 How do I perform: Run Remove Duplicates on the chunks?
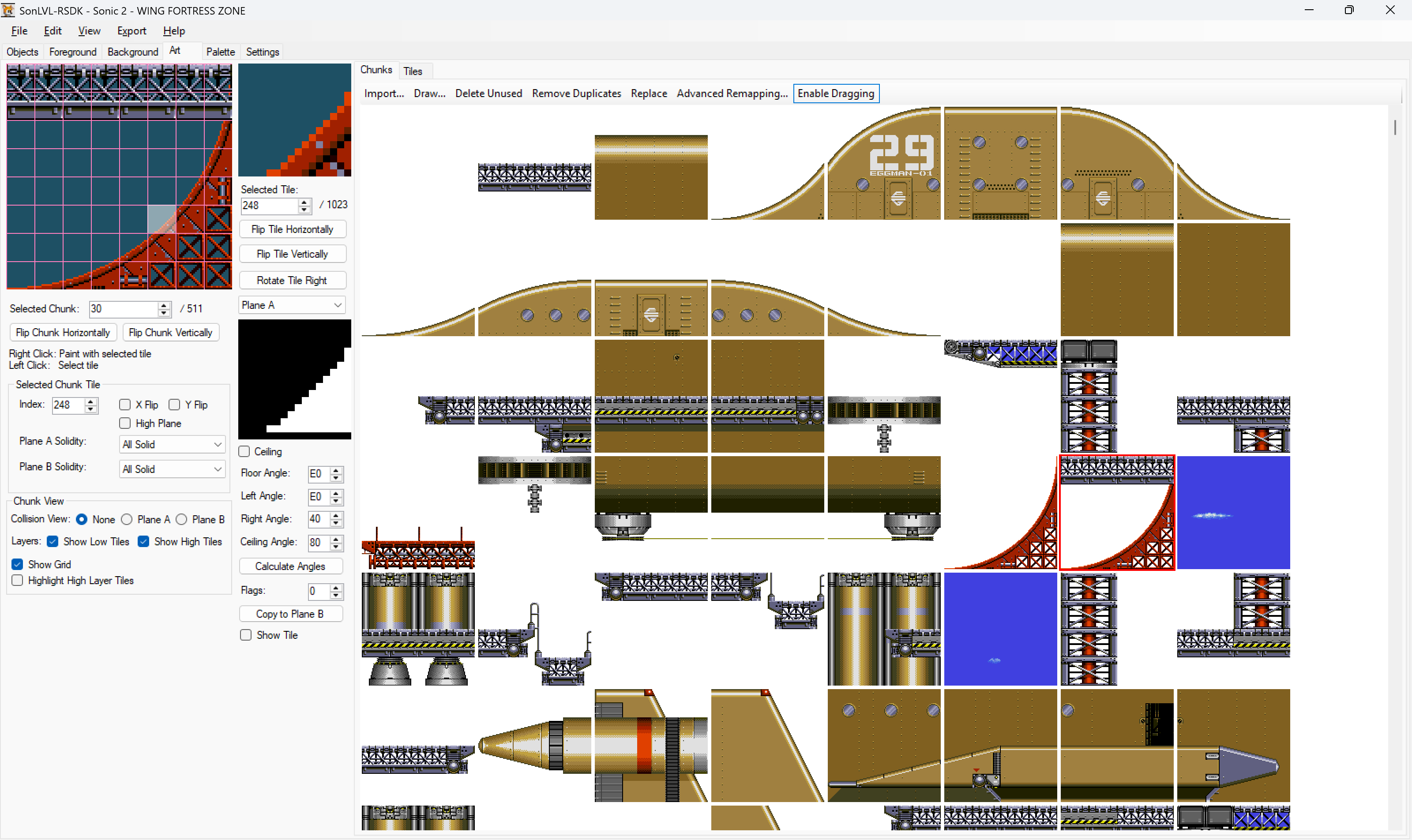(x=576, y=94)
